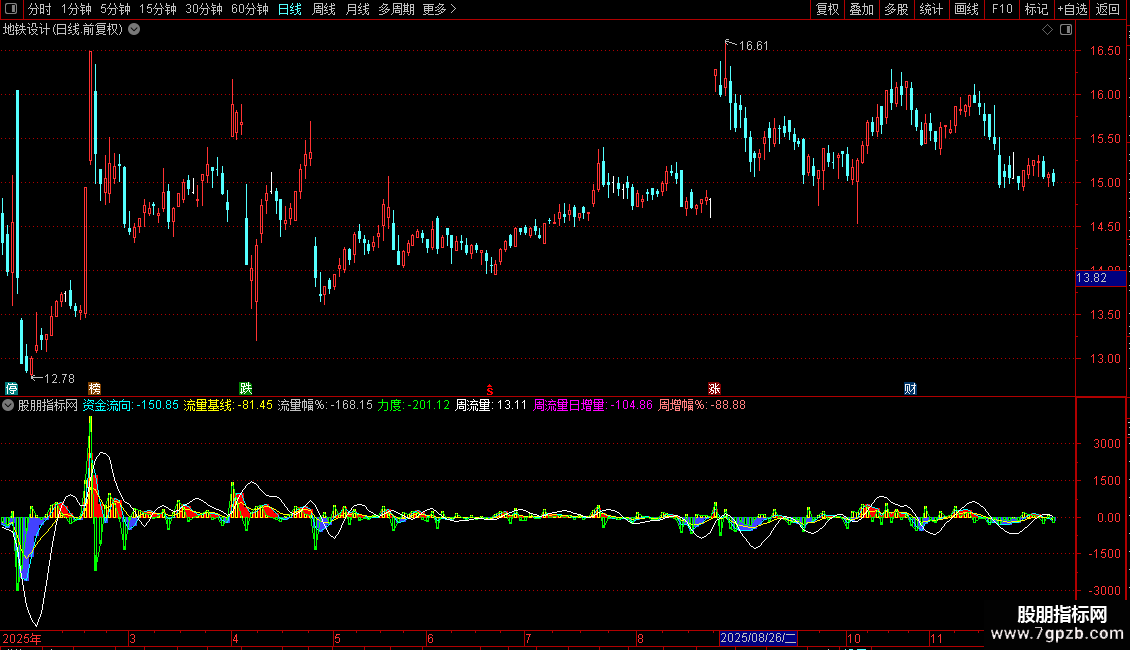Toggle the right side panel icon

1066,30
